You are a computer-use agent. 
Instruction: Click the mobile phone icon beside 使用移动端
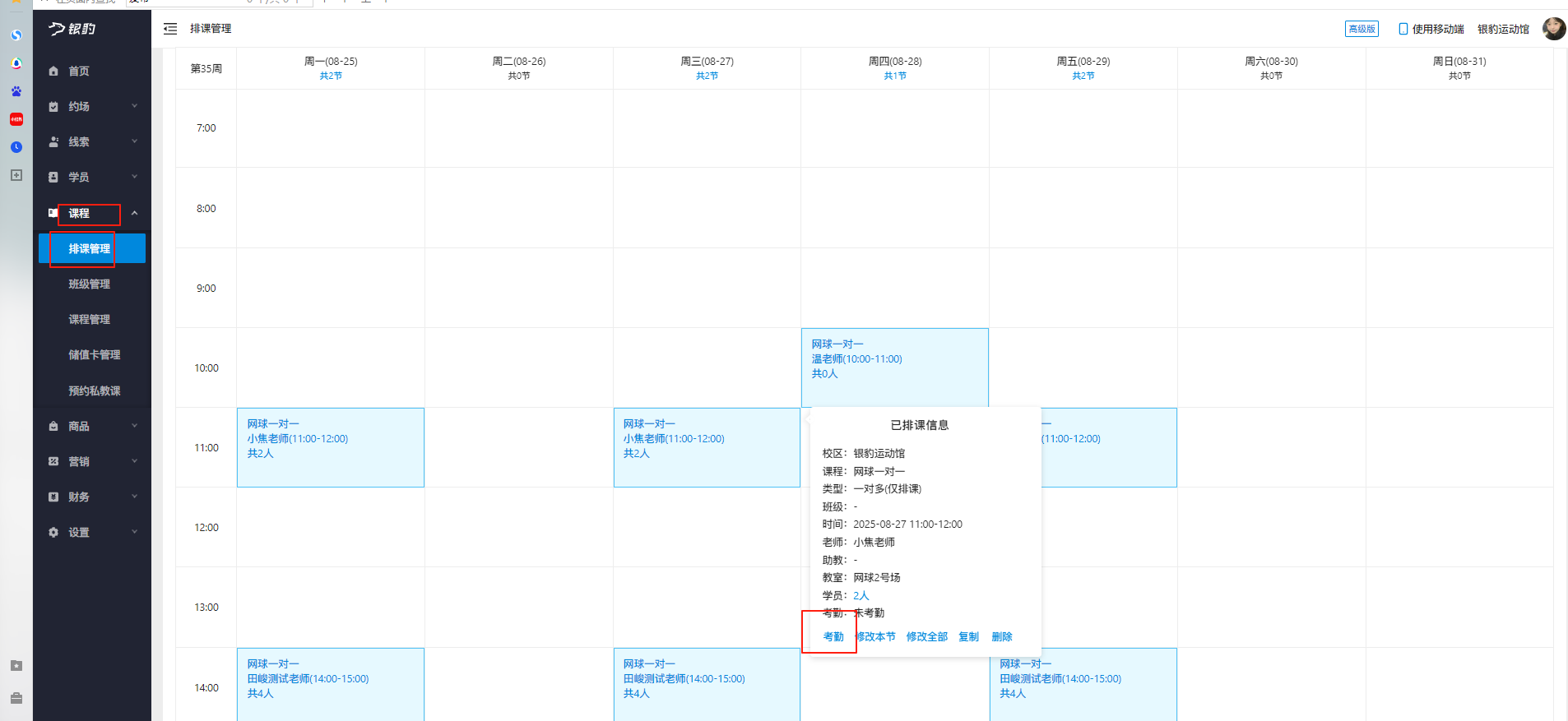pos(1403,29)
